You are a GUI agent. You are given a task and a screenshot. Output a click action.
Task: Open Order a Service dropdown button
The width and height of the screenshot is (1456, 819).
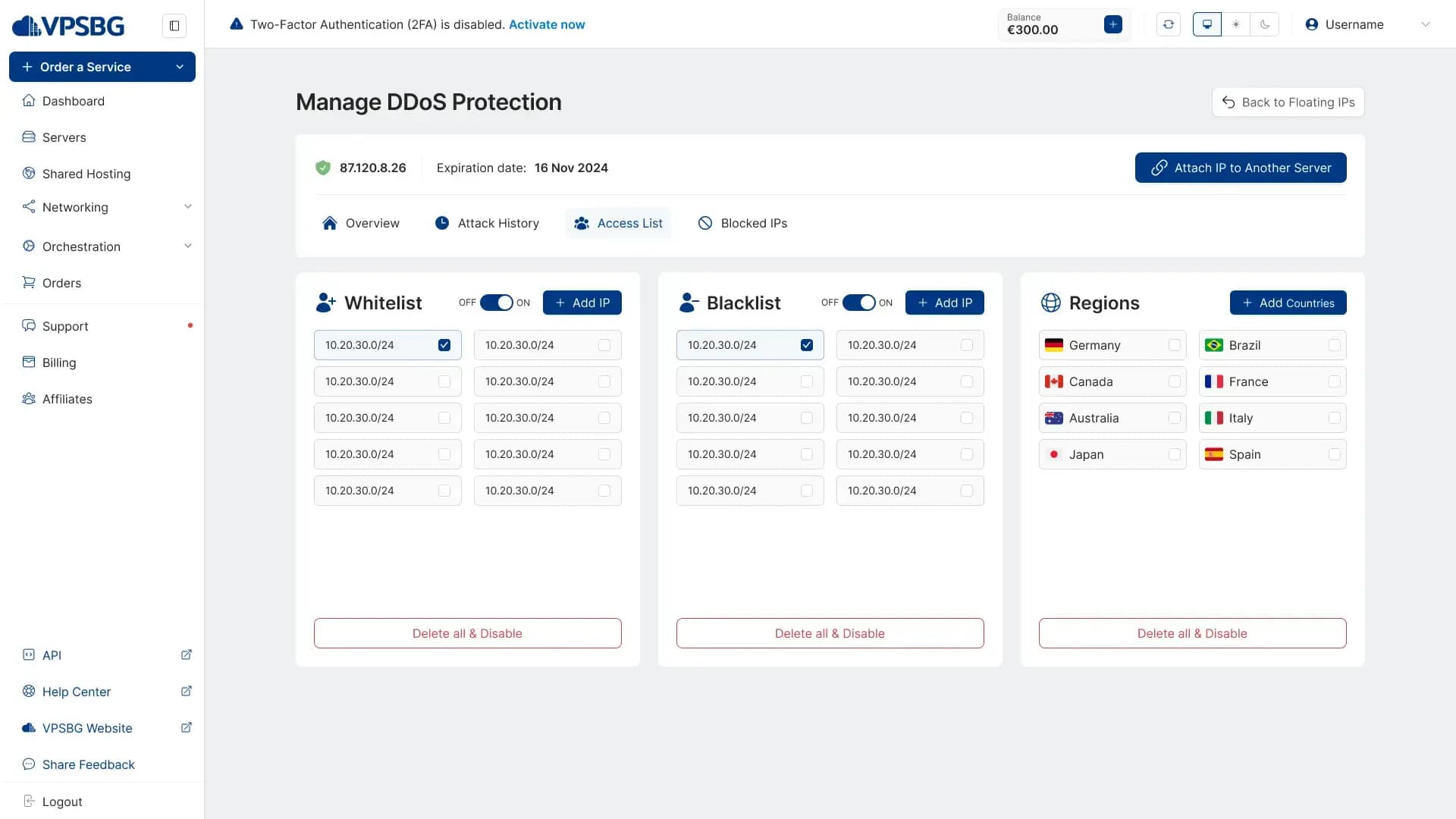102,67
